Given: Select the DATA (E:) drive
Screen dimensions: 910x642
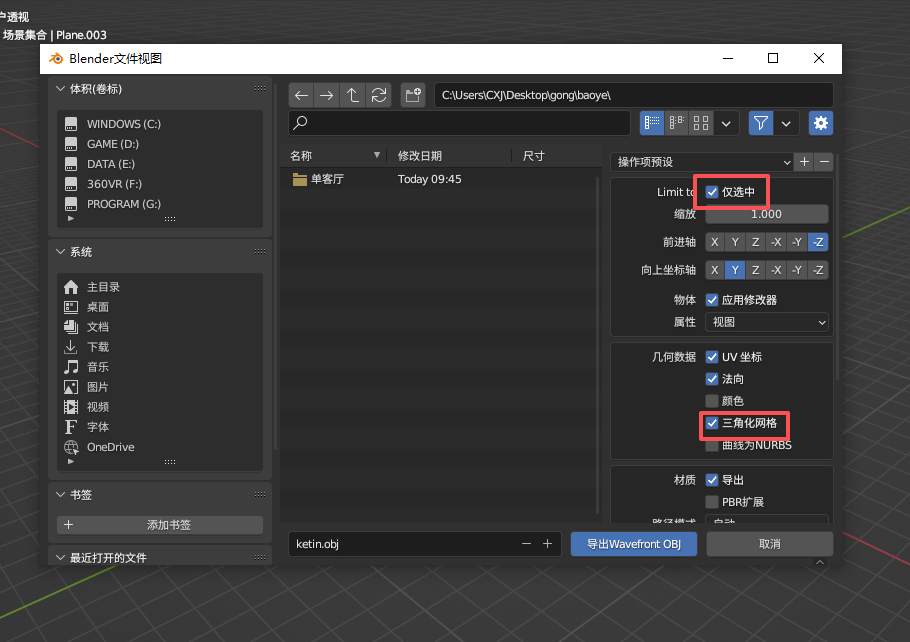Looking at the screenshot, I should click(110, 164).
